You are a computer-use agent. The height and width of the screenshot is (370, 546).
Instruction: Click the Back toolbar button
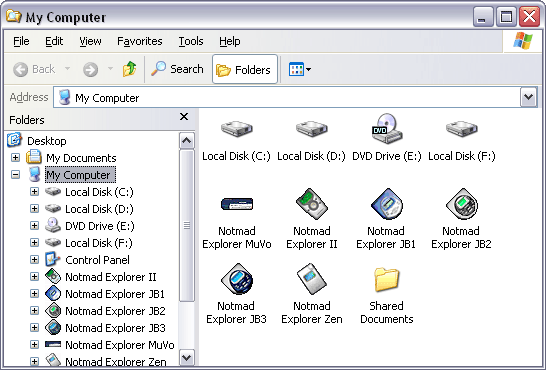click(x=34, y=69)
